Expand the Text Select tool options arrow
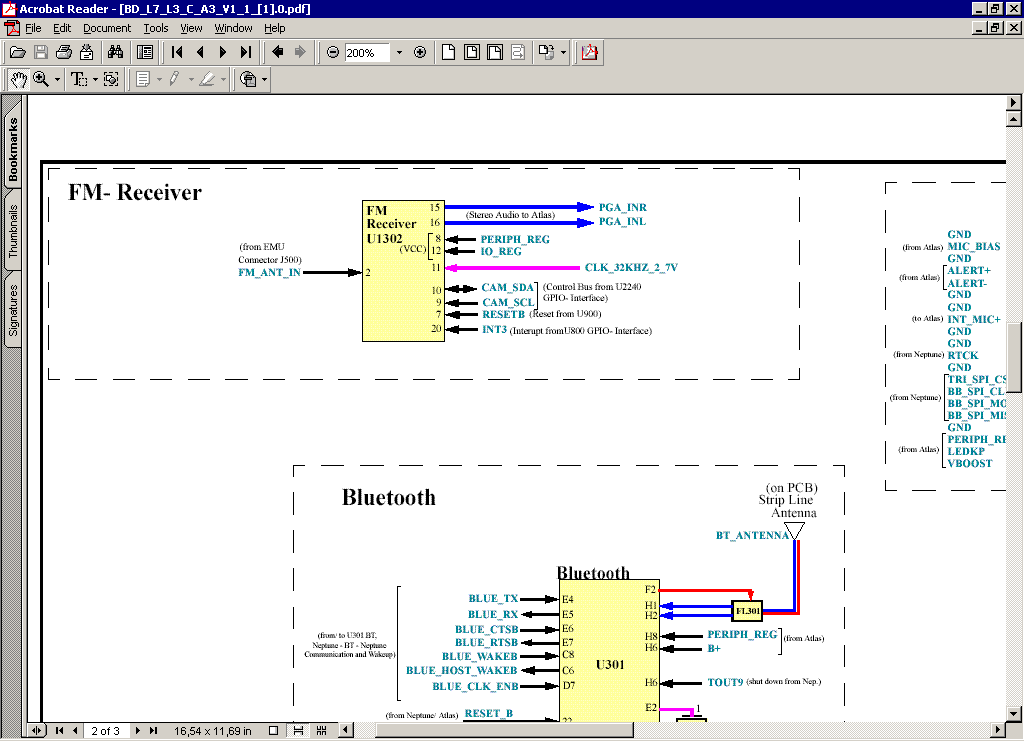Image resolution: width=1024 pixels, height=742 pixels. point(95,80)
